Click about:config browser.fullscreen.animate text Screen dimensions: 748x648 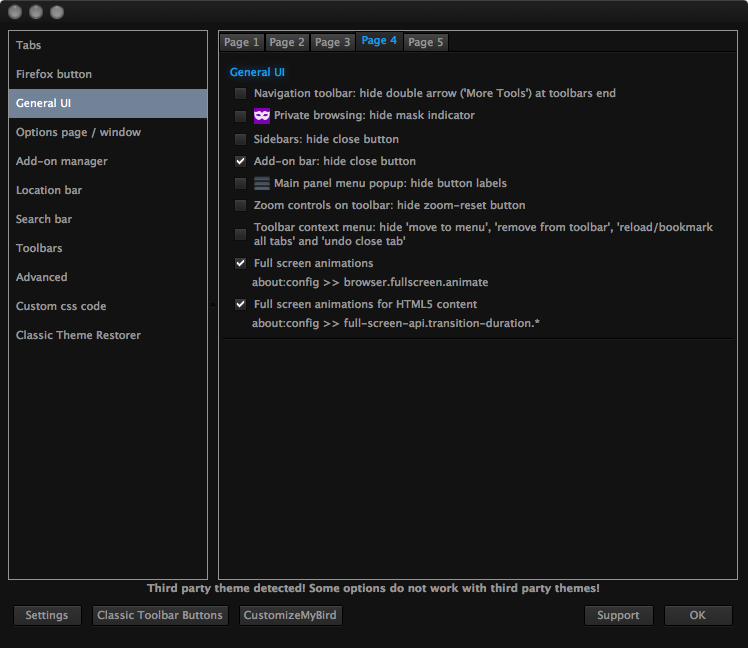370,282
